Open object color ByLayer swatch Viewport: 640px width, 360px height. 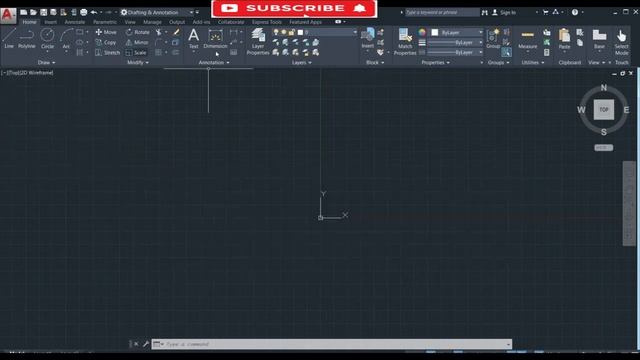[x=435, y=32]
